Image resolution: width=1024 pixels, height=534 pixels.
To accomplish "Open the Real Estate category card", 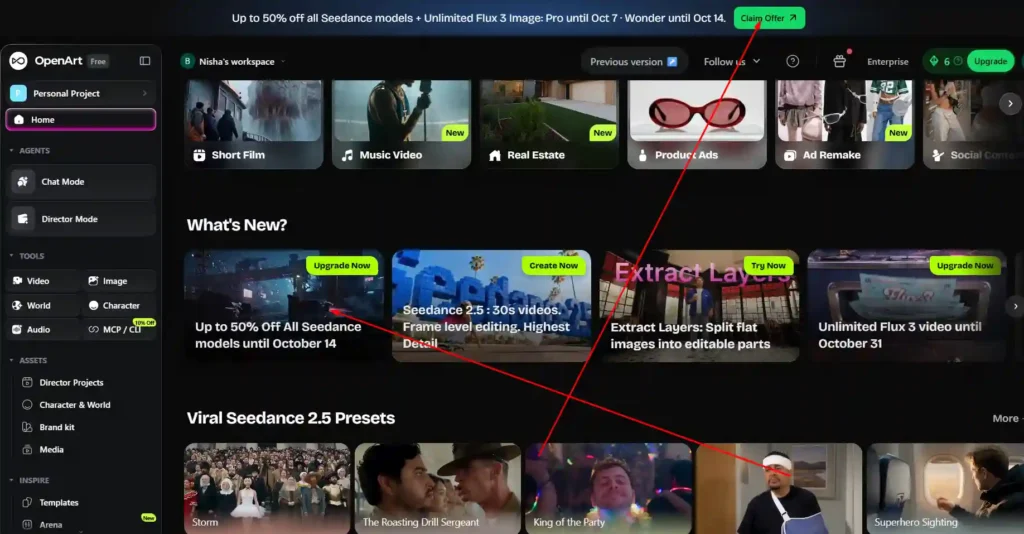I will (549, 124).
